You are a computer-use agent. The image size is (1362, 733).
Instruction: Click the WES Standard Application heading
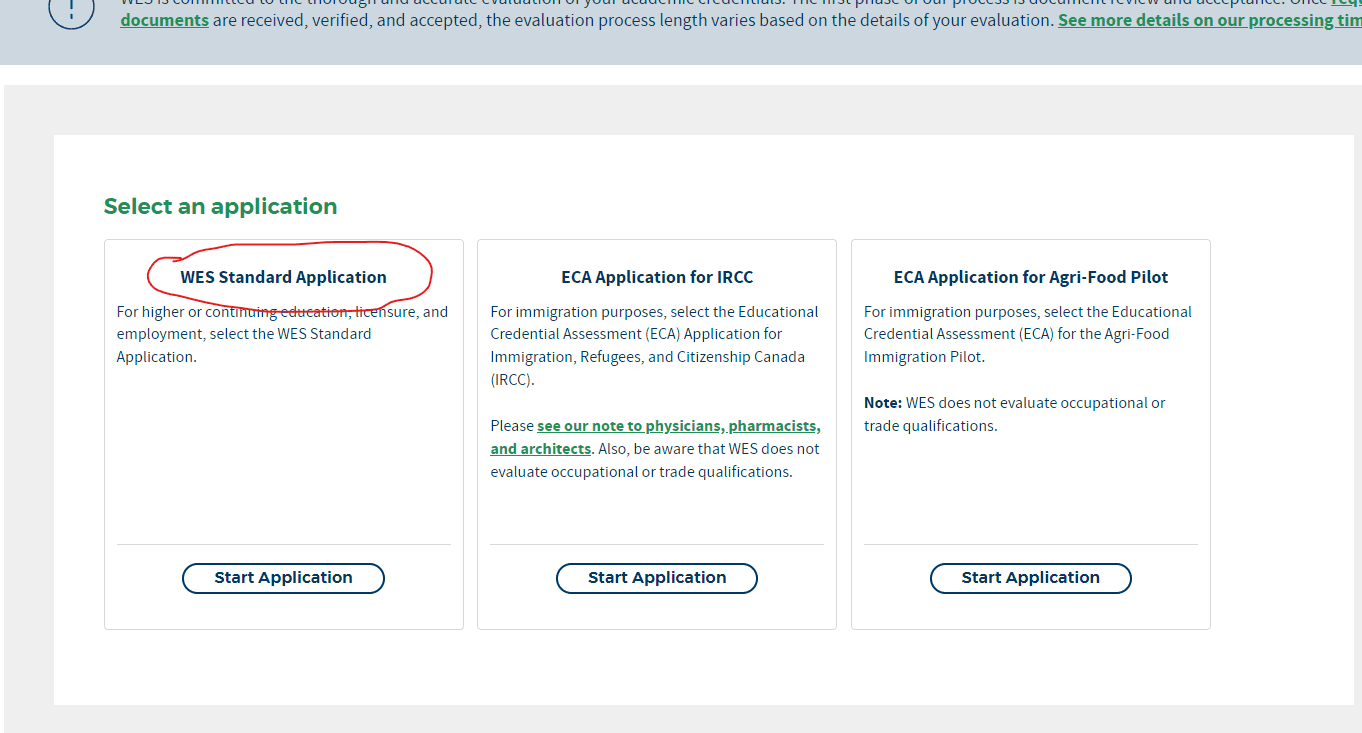click(x=283, y=277)
